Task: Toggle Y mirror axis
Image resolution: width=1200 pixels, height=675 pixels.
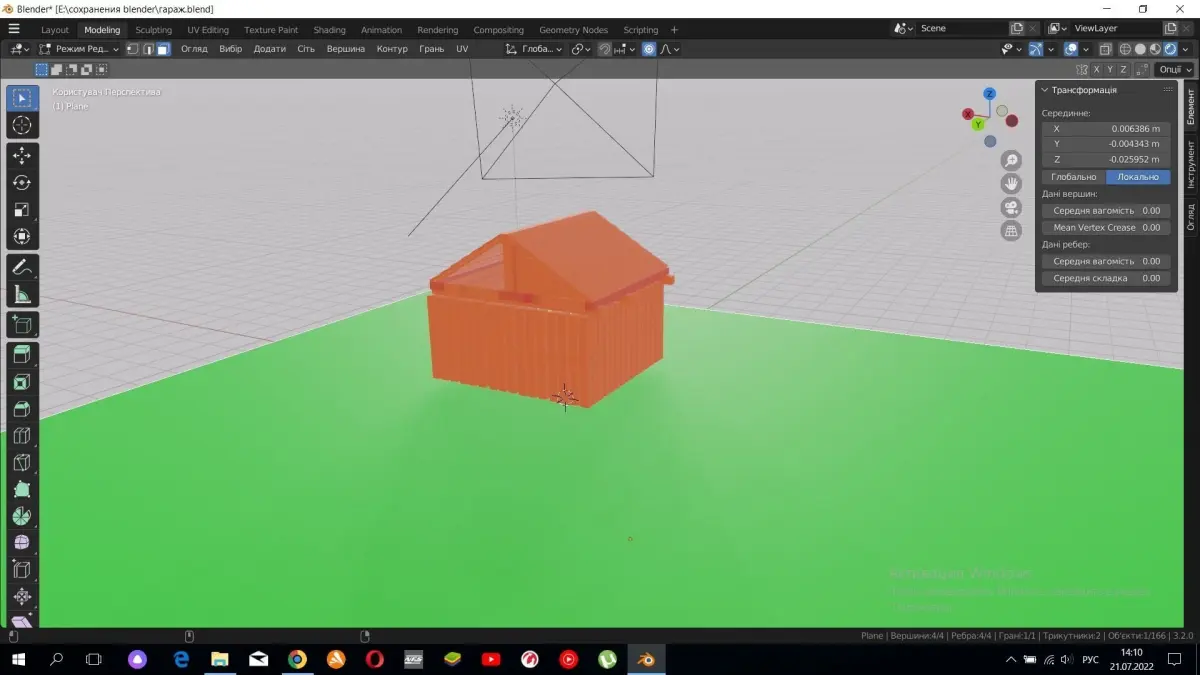Action: coord(1110,69)
